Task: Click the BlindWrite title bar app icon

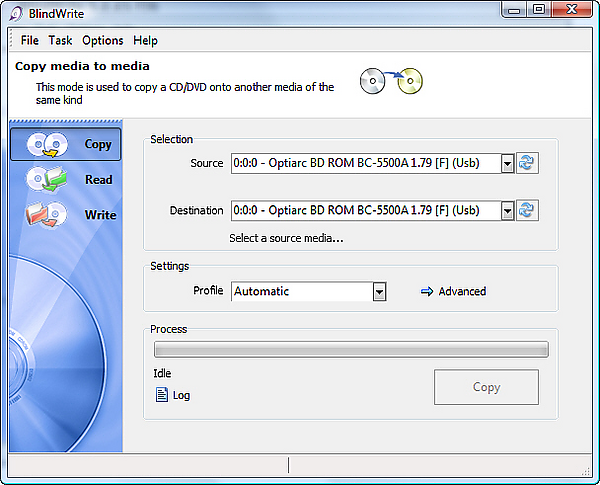Action: click(x=16, y=14)
